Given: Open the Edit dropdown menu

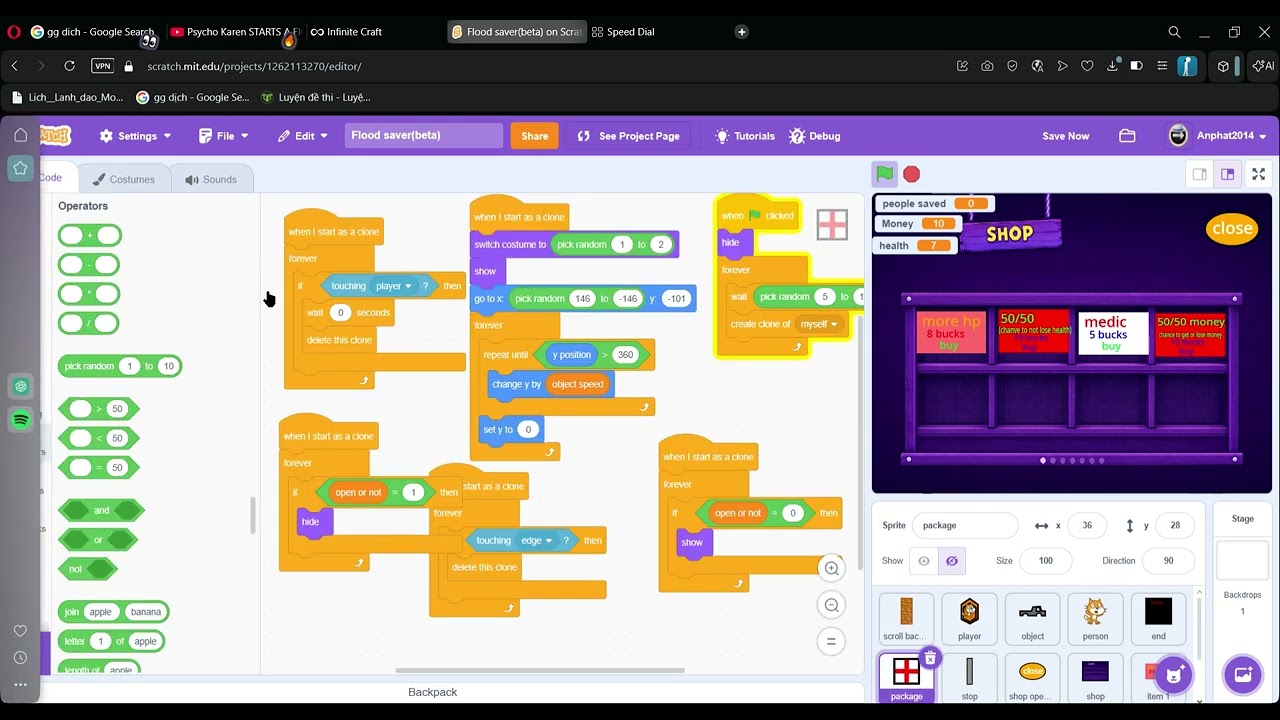Looking at the screenshot, I should 303,136.
